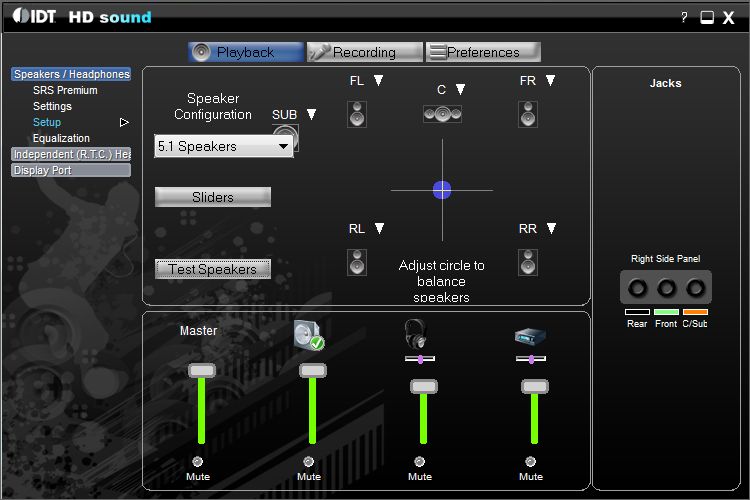Click the Display Port receiver device icon
The height and width of the screenshot is (500, 750).
pos(530,336)
